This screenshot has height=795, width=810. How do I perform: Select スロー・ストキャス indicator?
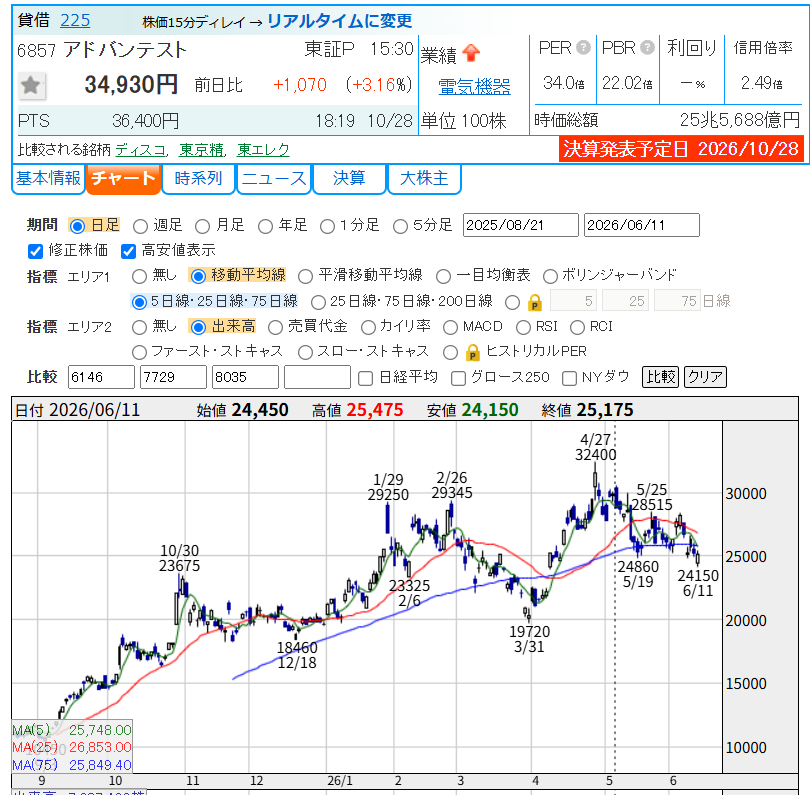pyautogui.click(x=305, y=352)
